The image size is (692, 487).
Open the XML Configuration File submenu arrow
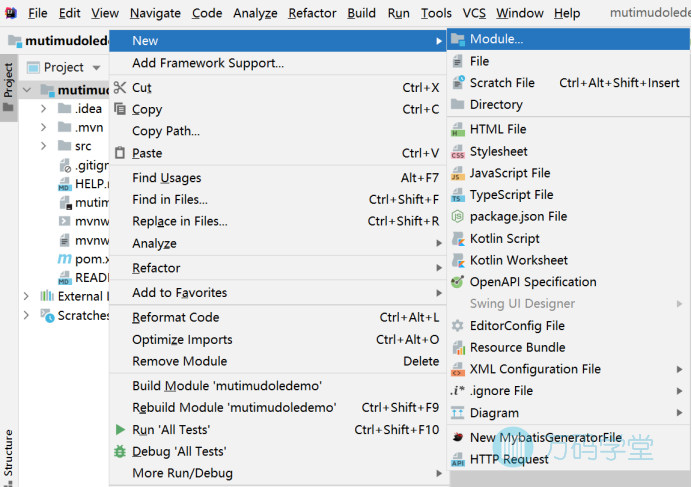pos(680,369)
